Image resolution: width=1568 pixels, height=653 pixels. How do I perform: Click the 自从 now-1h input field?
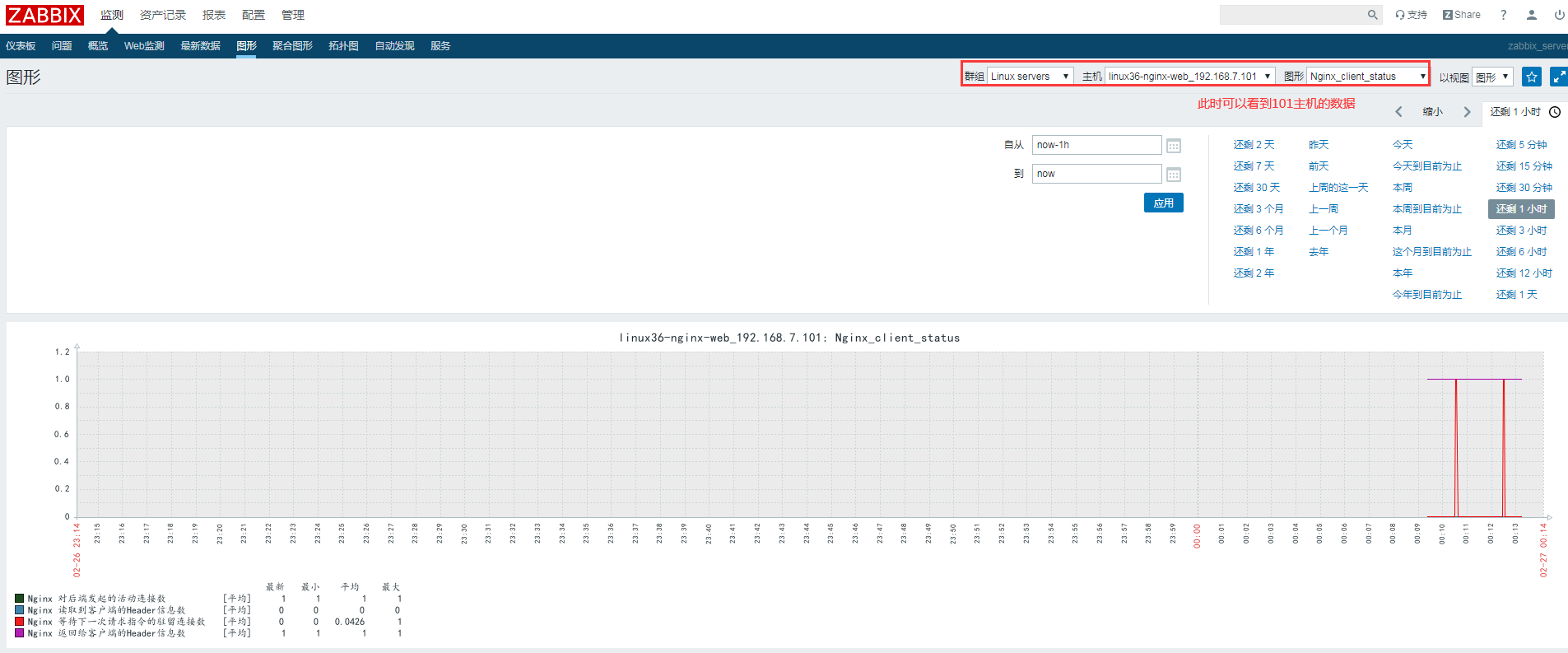1097,145
